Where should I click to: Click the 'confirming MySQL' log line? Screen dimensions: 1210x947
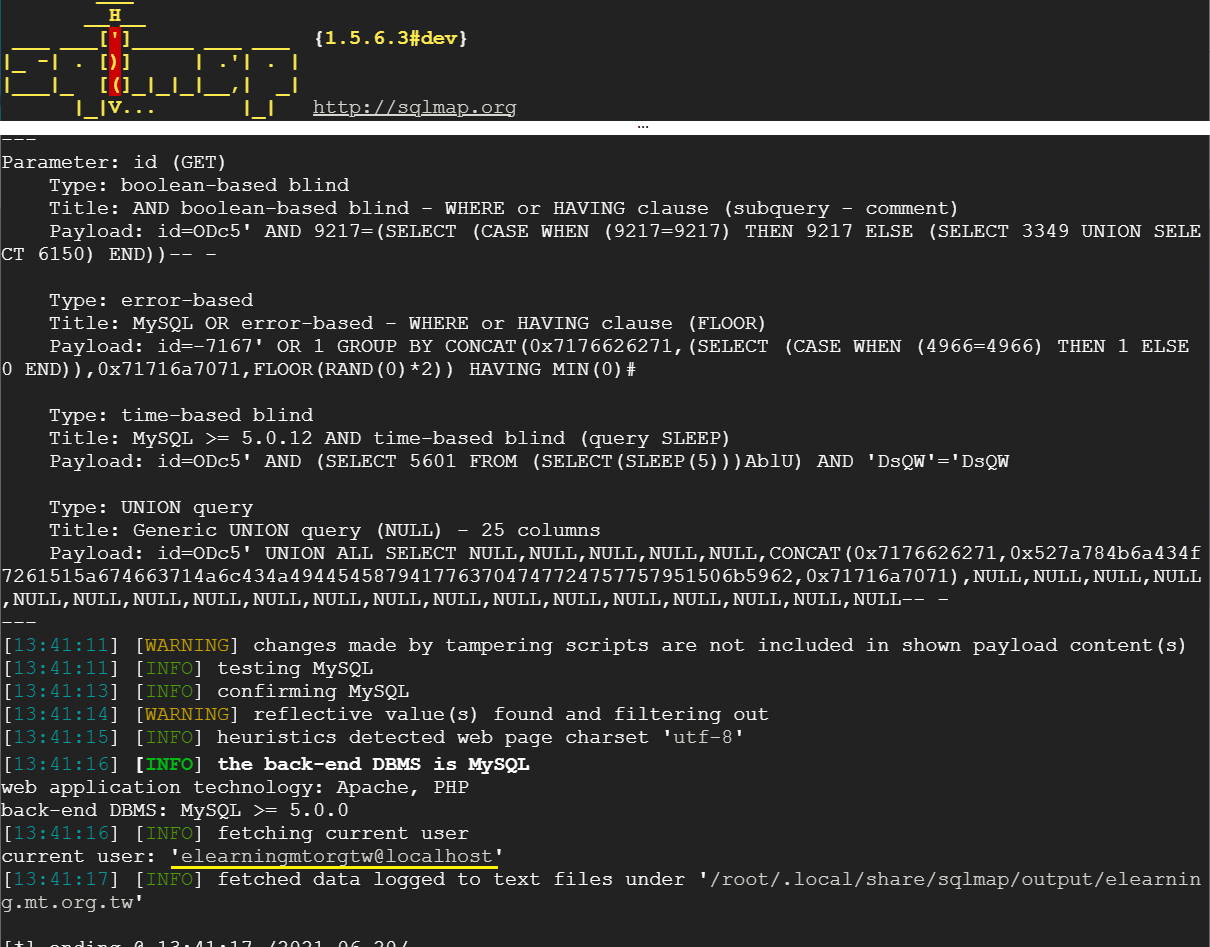[205, 691]
